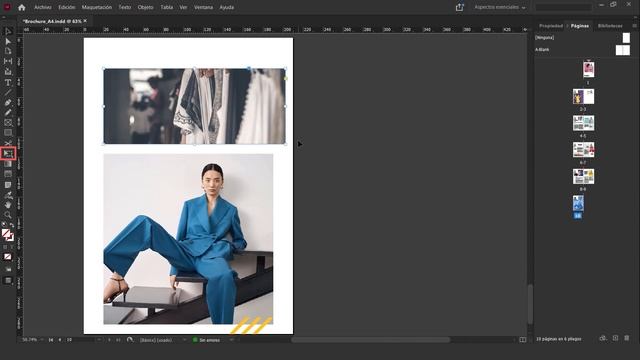This screenshot has width=640, height=360.
Task: Select the Gradient Feather tool
Action: click(x=8, y=174)
